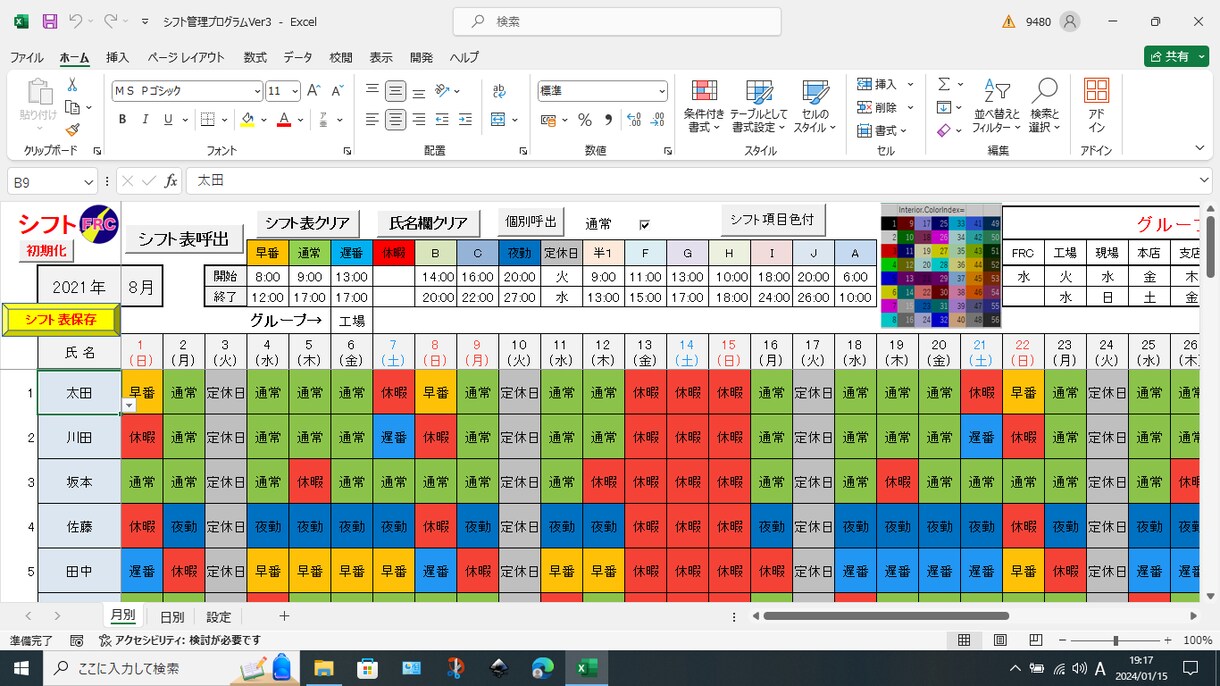Click the シフト項目色付 button
Viewport: 1220px width, 686px height.
(771, 219)
